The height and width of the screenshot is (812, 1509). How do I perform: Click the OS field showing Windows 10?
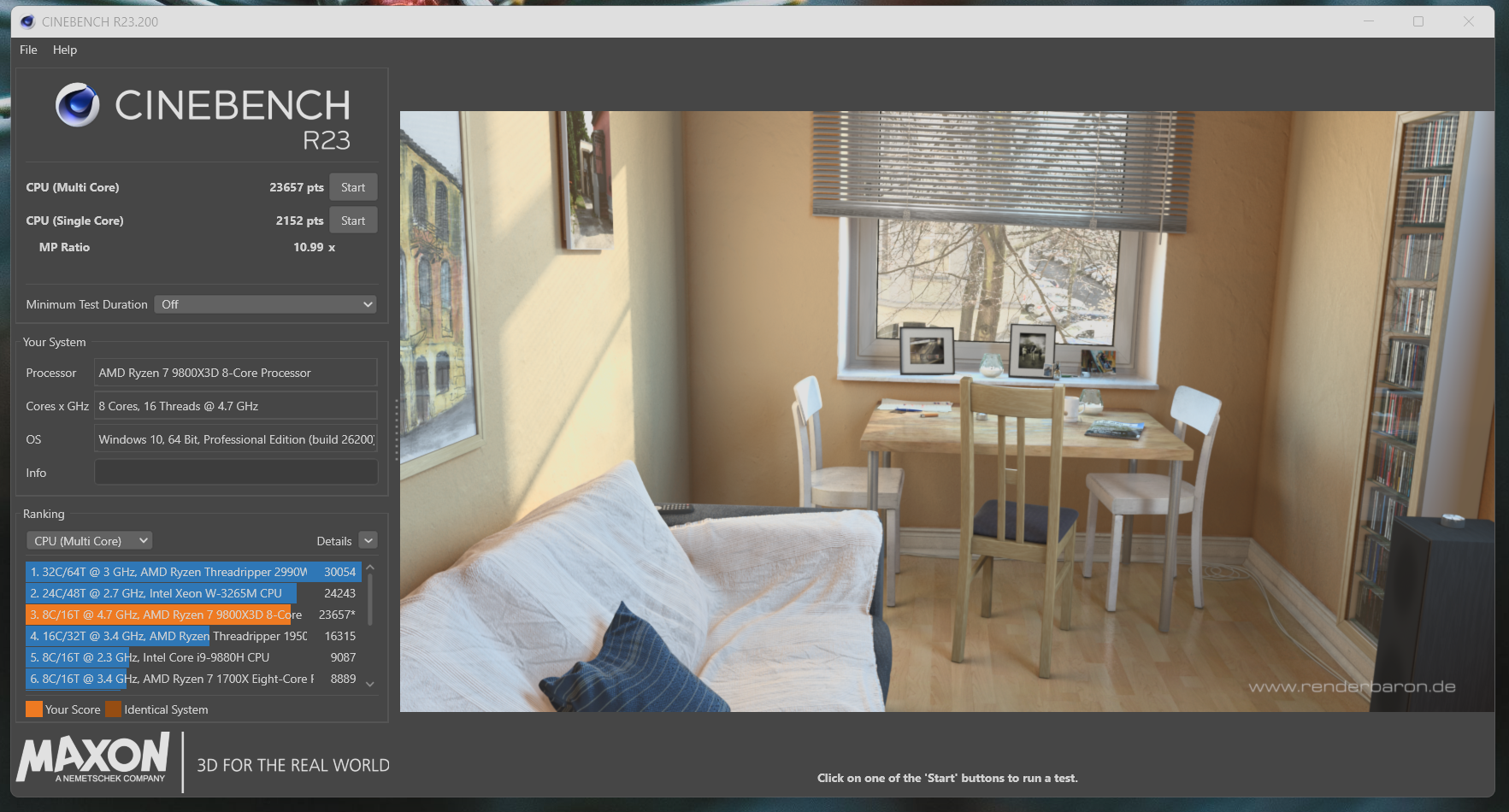click(235, 439)
